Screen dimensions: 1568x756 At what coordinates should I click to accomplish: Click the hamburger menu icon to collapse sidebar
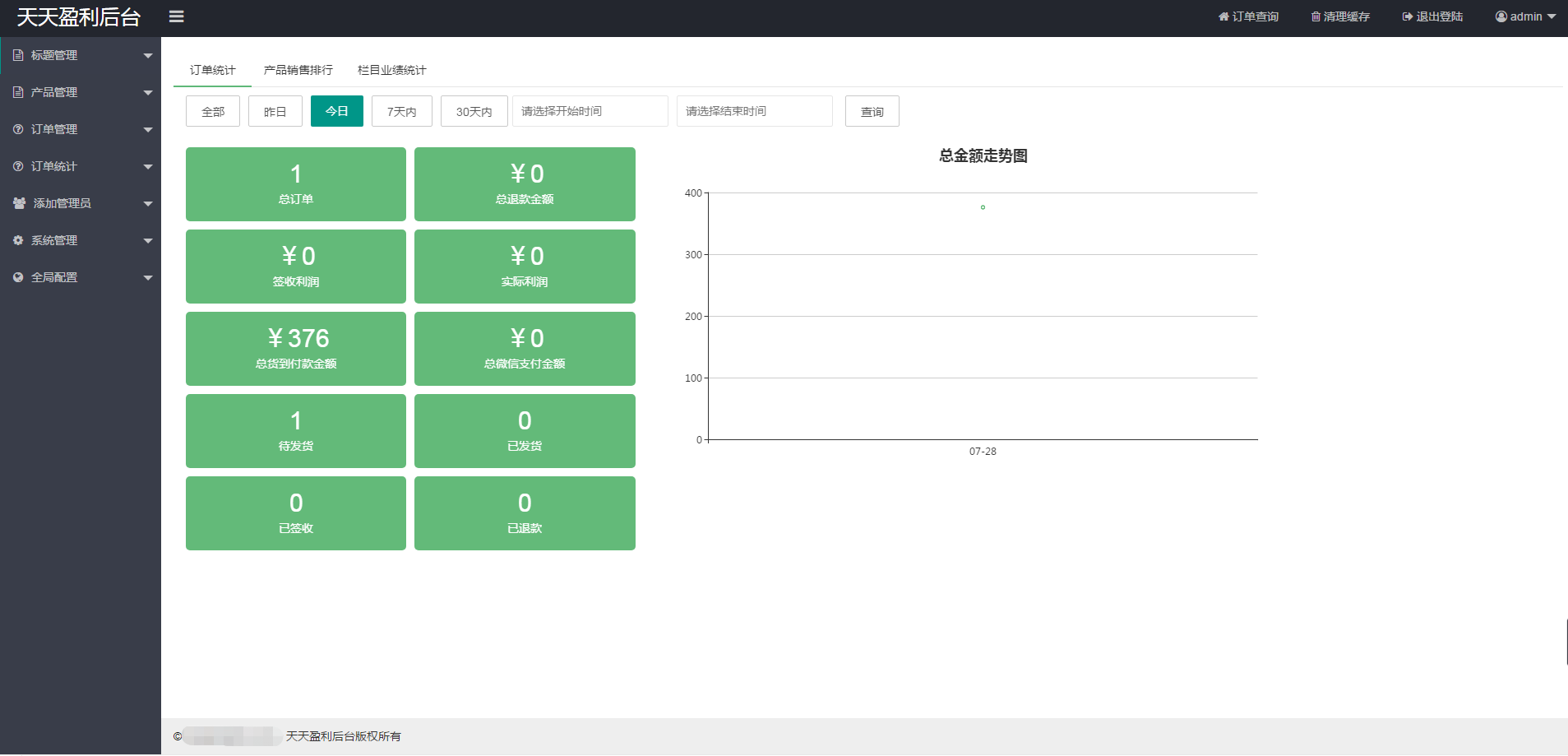(x=176, y=16)
